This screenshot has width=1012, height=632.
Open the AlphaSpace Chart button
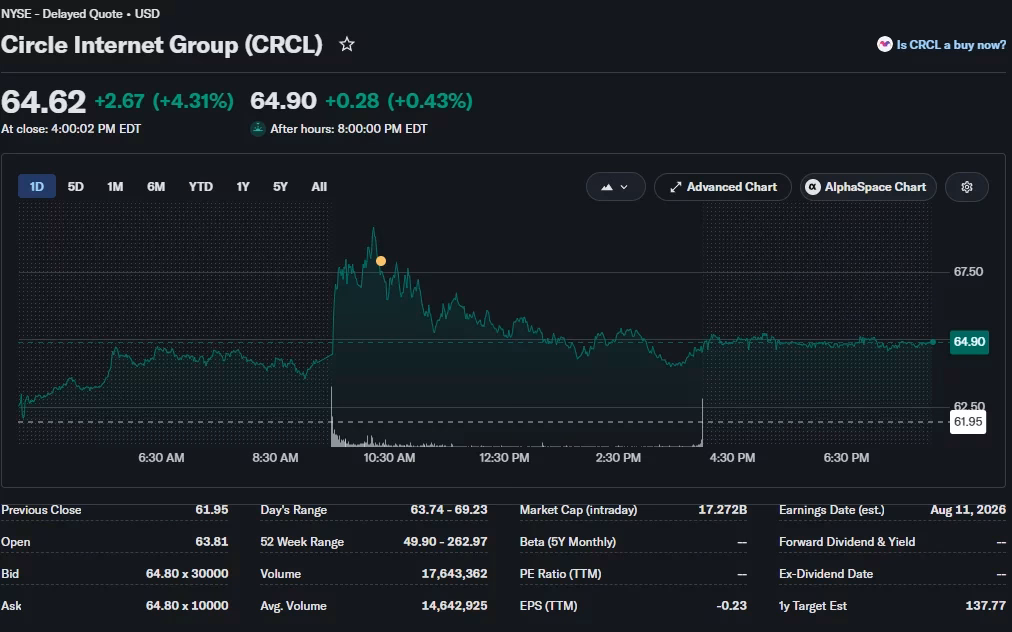coord(868,187)
